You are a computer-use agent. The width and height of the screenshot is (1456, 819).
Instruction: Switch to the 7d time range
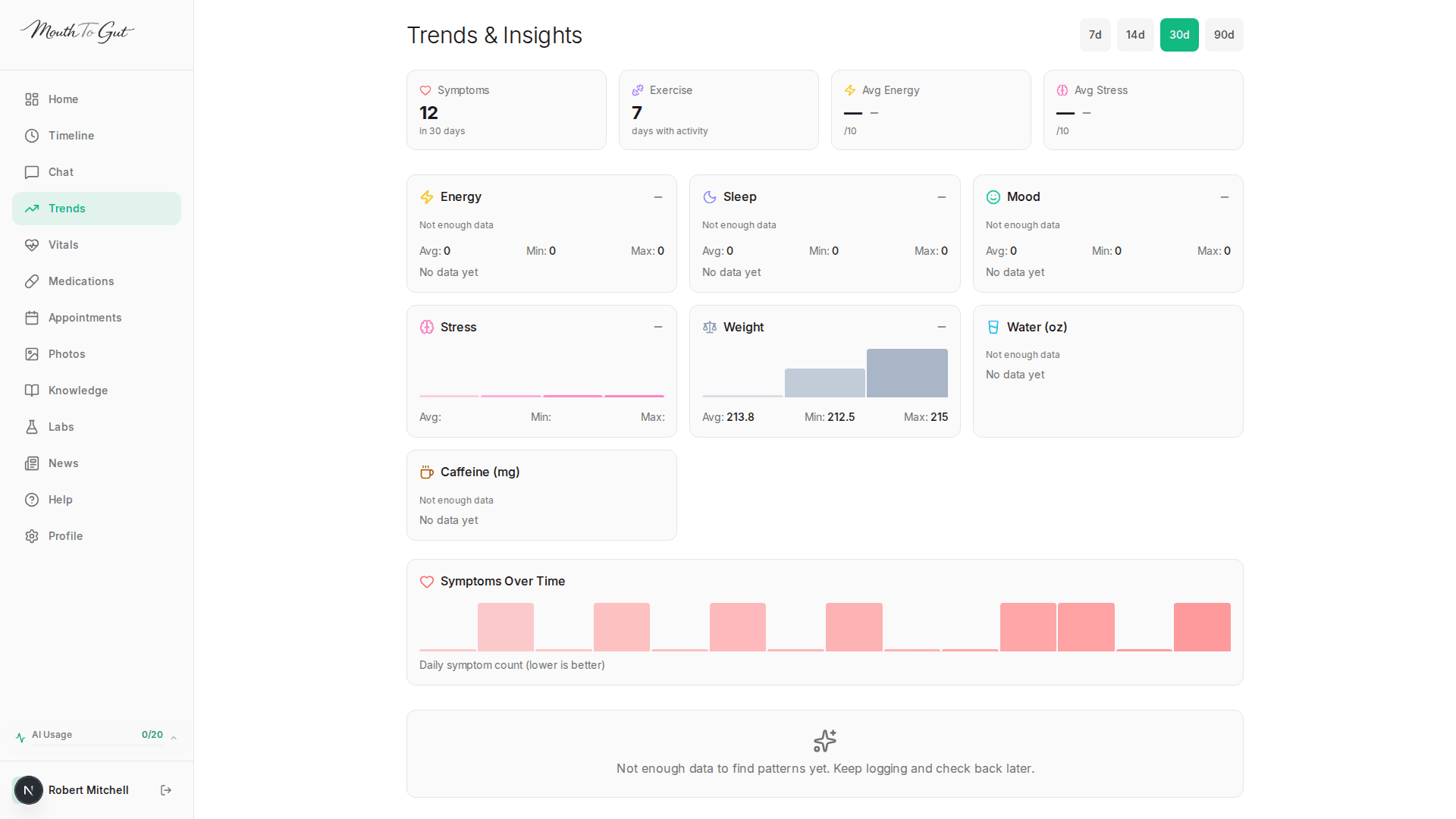click(x=1094, y=34)
